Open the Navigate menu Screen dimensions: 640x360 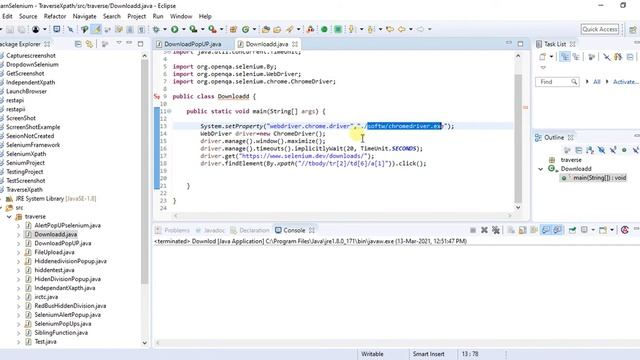(84, 16)
